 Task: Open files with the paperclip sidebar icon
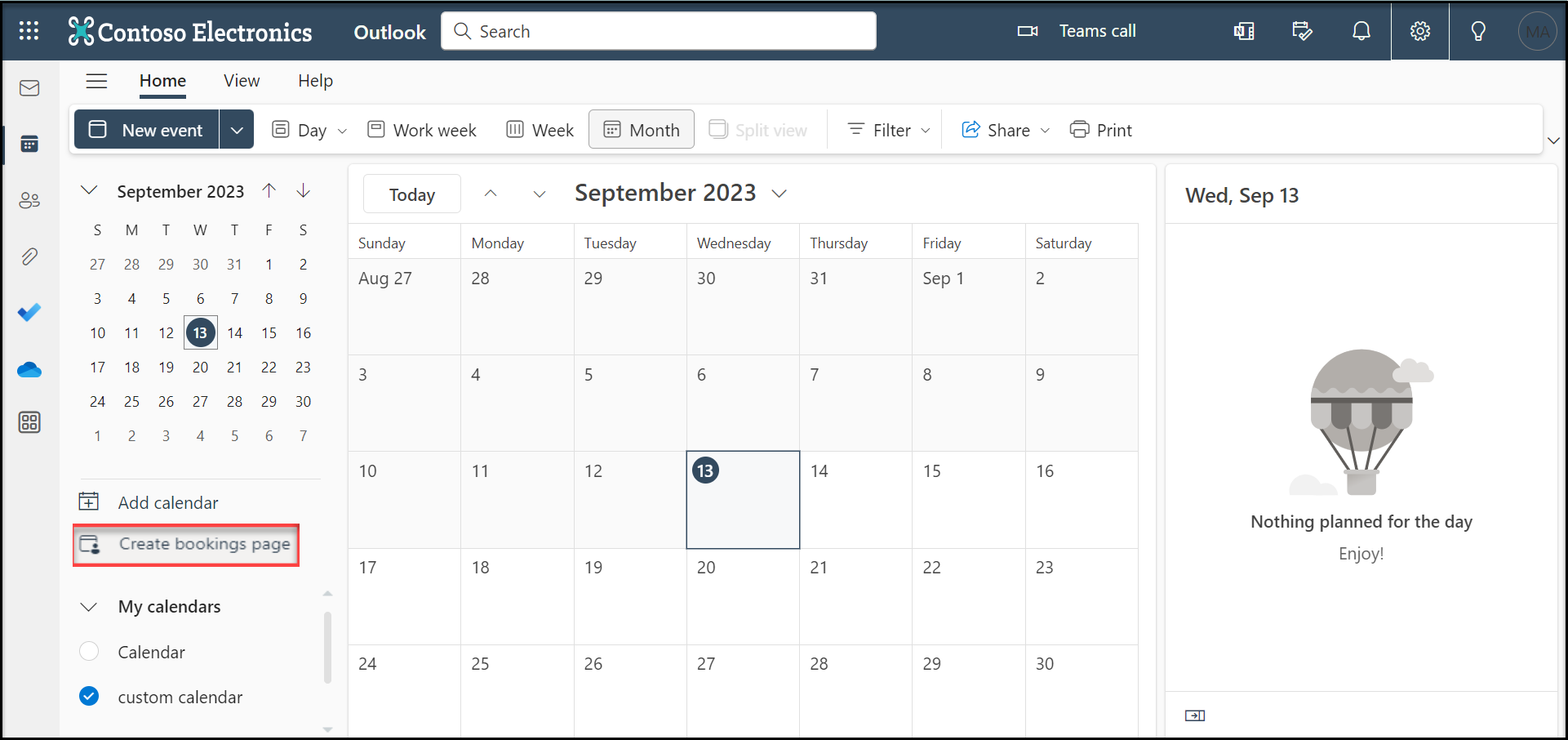tap(29, 256)
